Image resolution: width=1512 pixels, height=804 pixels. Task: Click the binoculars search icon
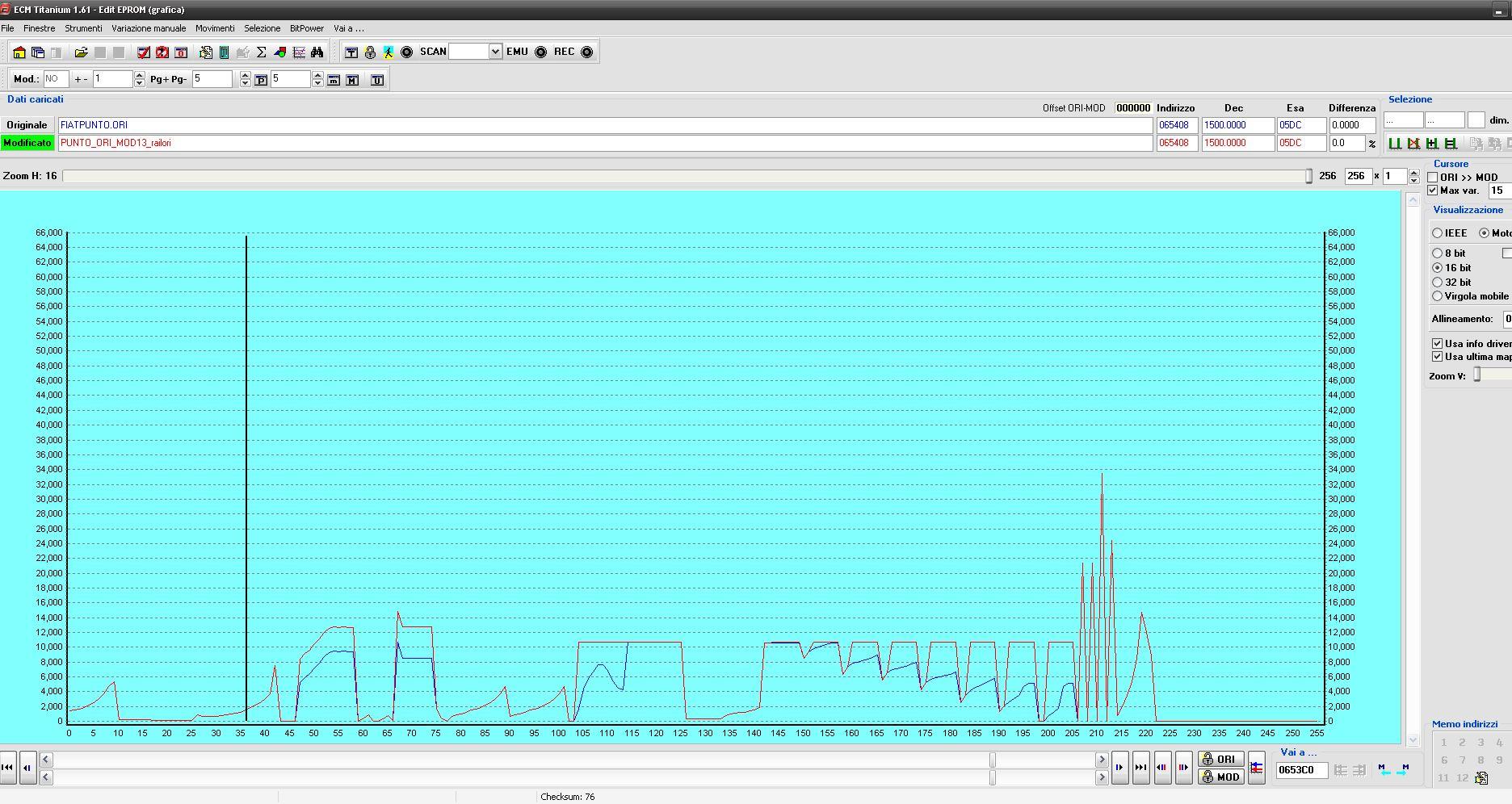[317, 52]
